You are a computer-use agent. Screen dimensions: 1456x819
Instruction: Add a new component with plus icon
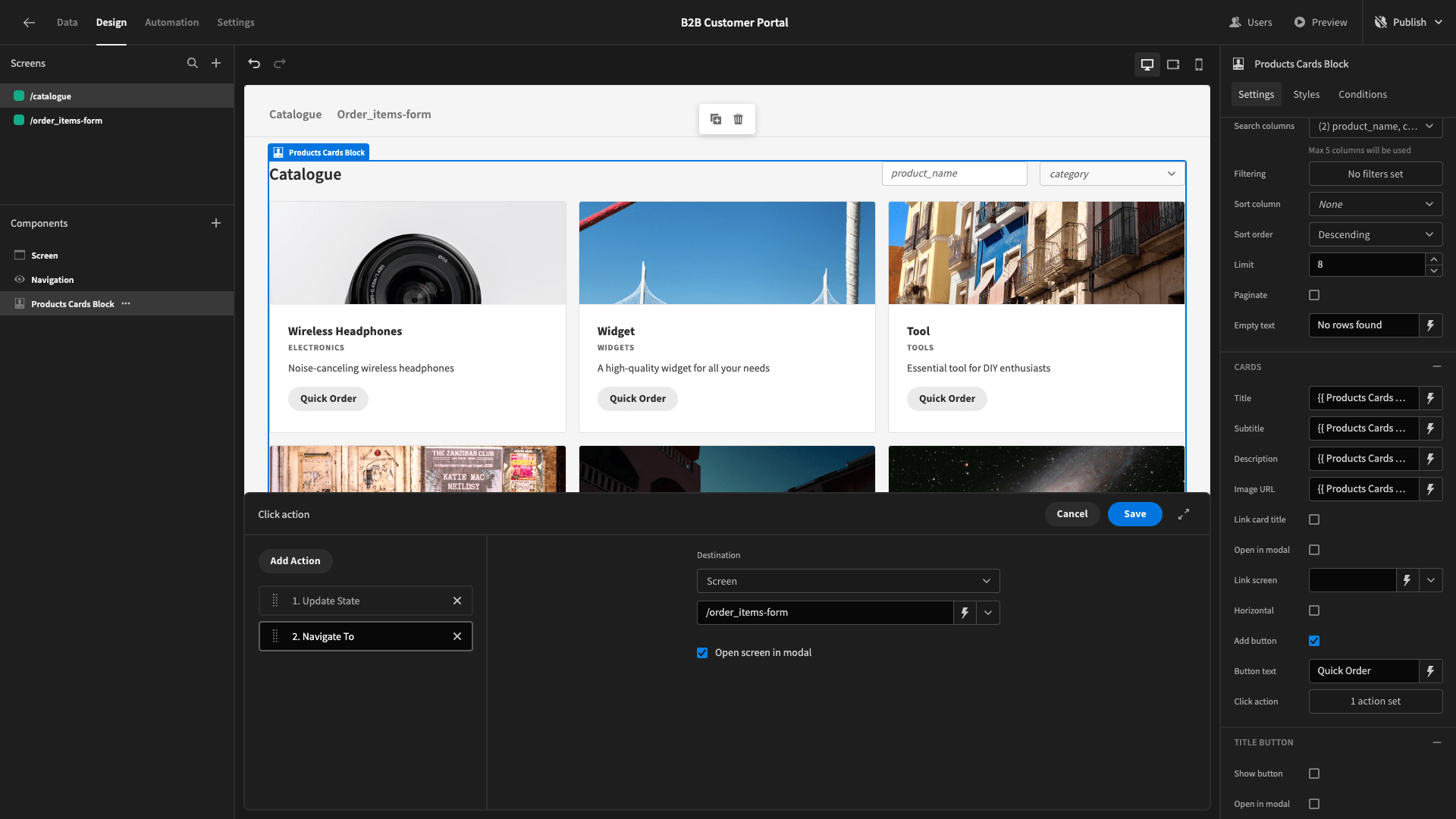[x=216, y=224]
